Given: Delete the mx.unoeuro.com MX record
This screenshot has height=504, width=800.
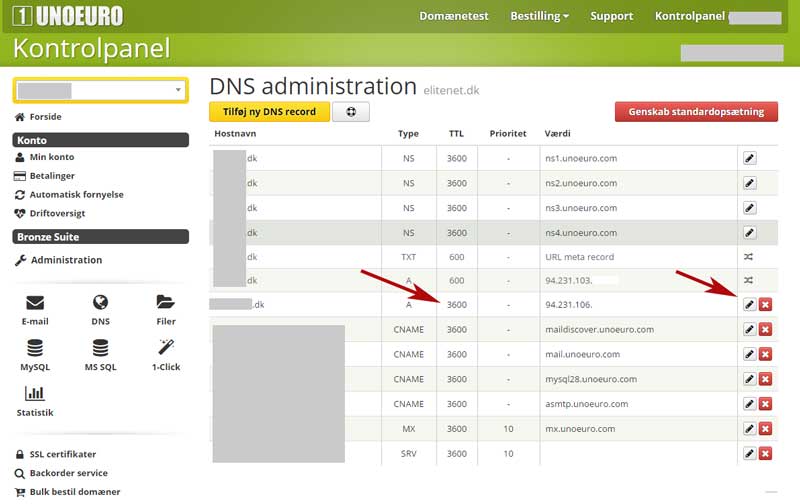Looking at the screenshot, I should click(x=765, y=429).
